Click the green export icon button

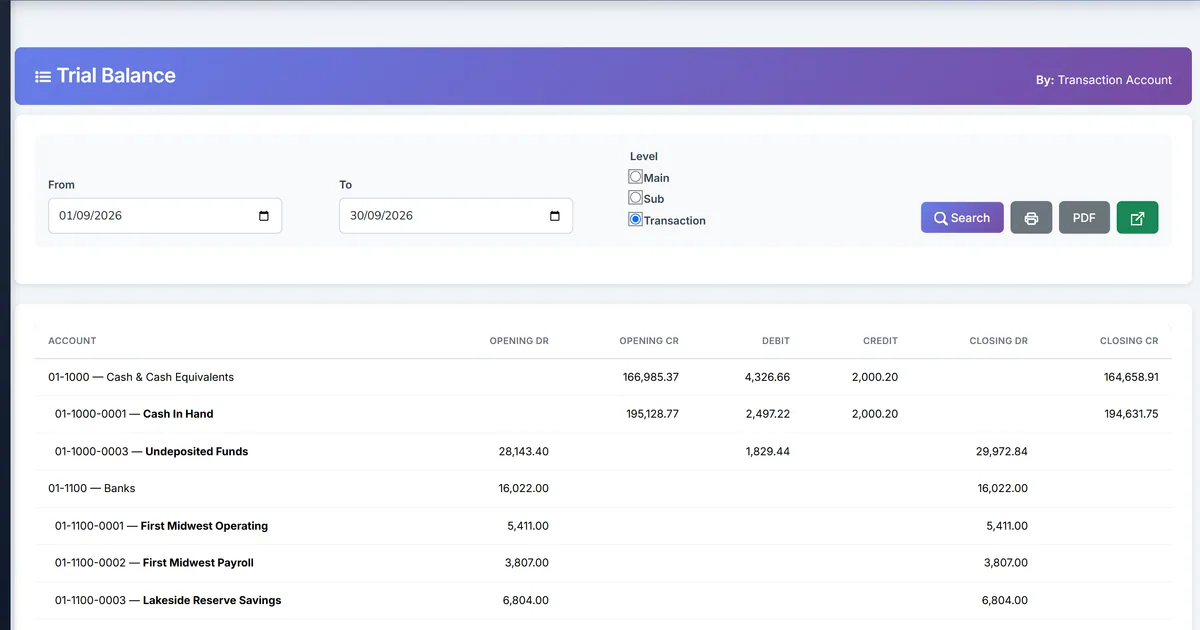tap(1137, 218)
